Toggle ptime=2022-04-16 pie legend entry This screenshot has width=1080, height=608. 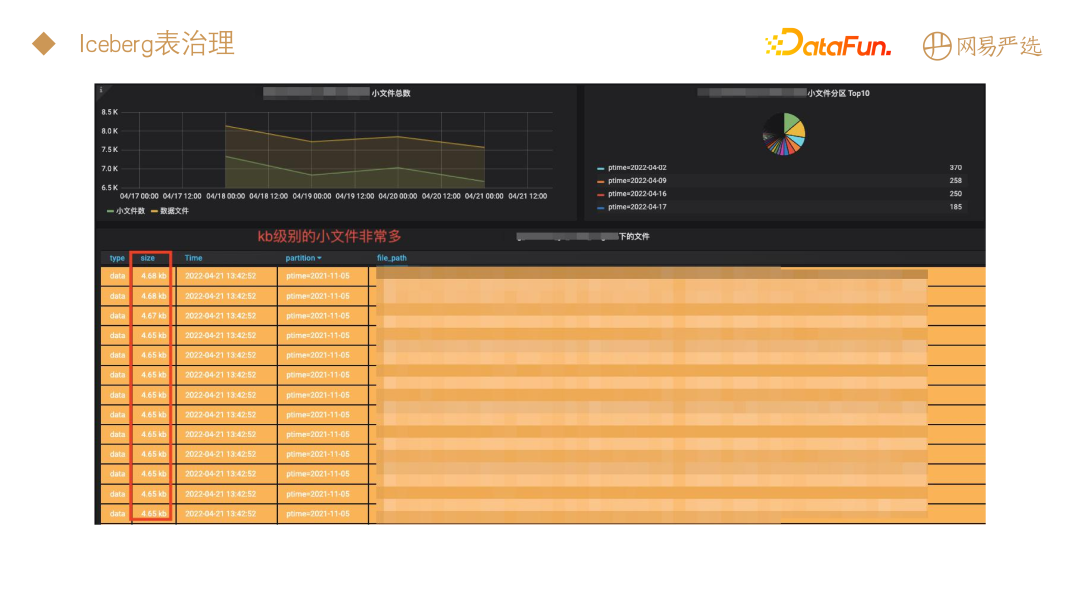pyautogui.click(x=637, y=193)
